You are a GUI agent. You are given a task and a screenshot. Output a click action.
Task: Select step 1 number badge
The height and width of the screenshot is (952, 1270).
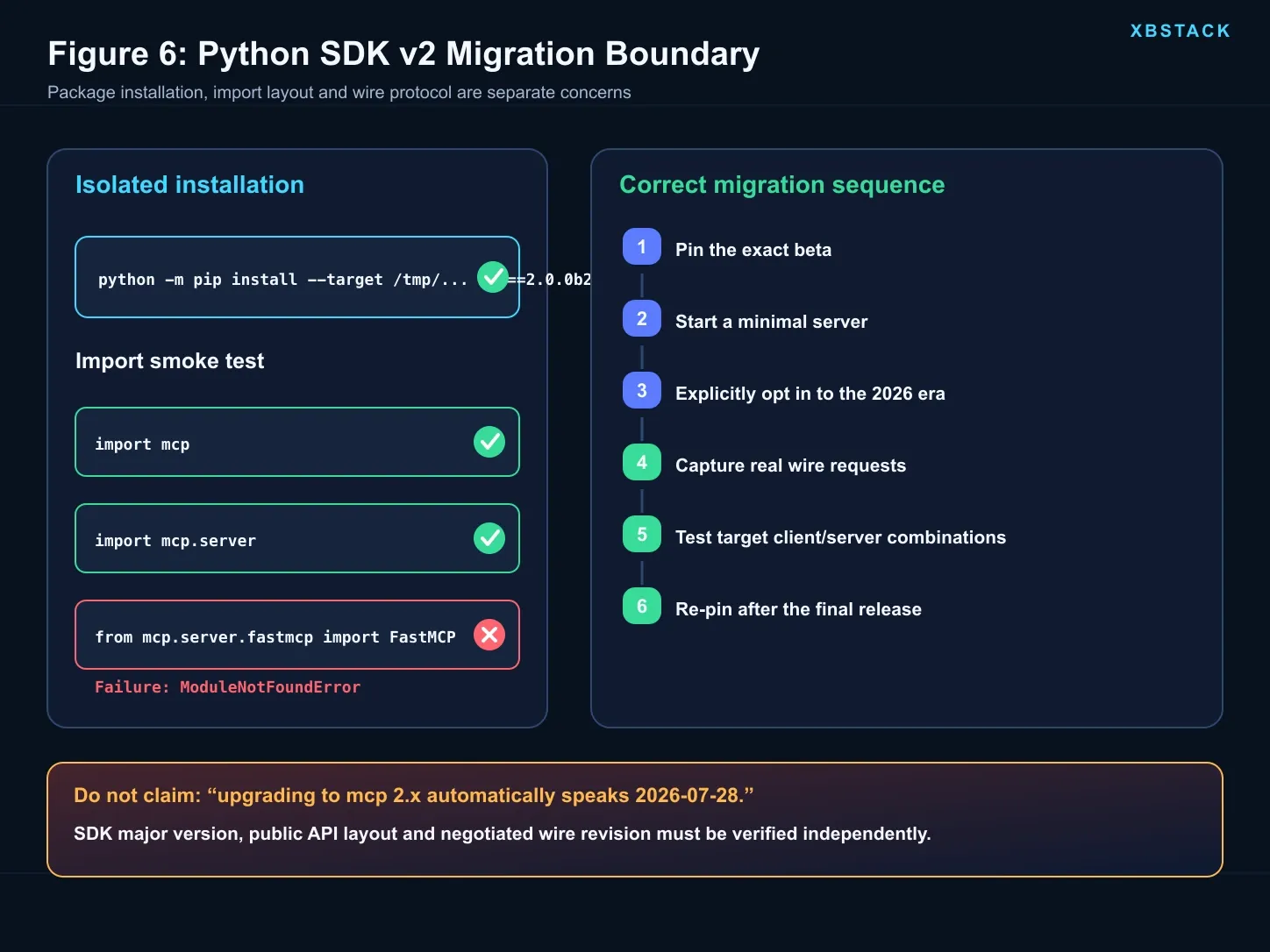click(642, 247)
